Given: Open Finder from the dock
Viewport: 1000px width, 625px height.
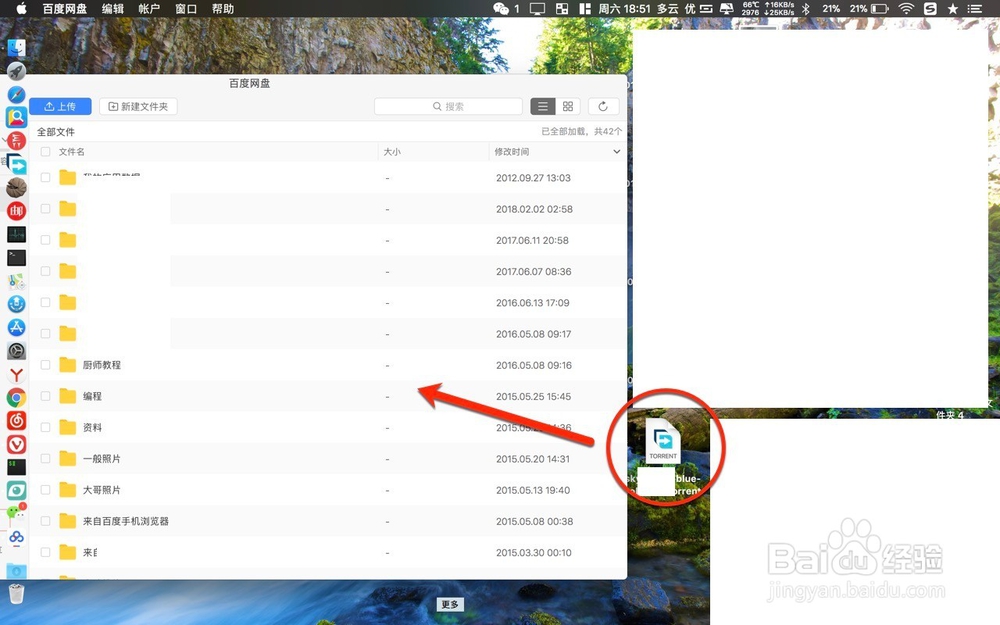Looking at the screenshot, I should [x=17, y=48].
